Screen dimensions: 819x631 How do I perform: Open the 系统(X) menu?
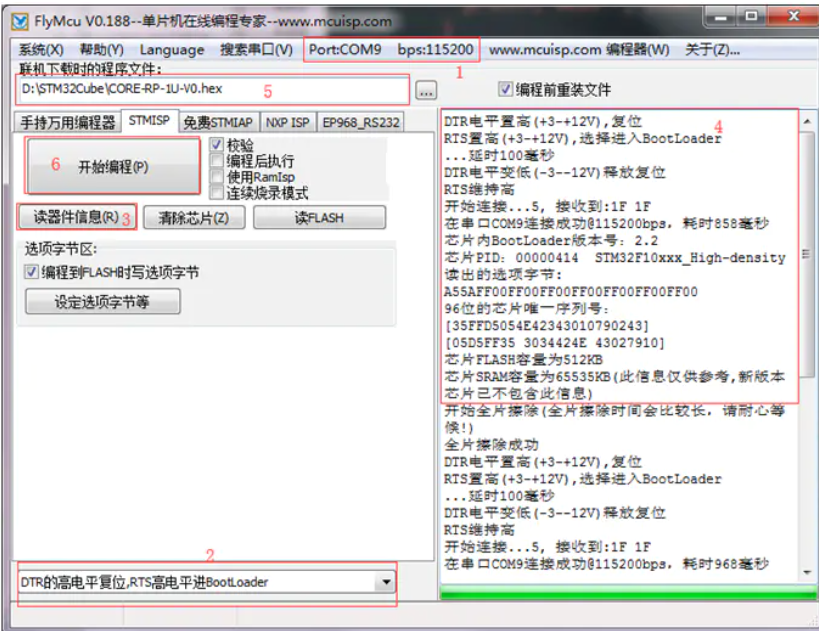pyautogui.click(x=41, y=50)
